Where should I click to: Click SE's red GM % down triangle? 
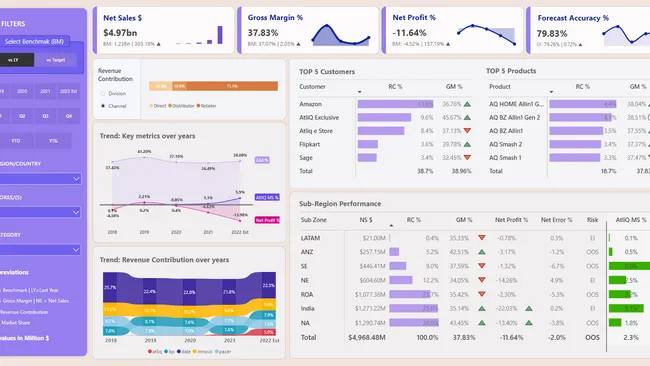[x=482, y=266]
